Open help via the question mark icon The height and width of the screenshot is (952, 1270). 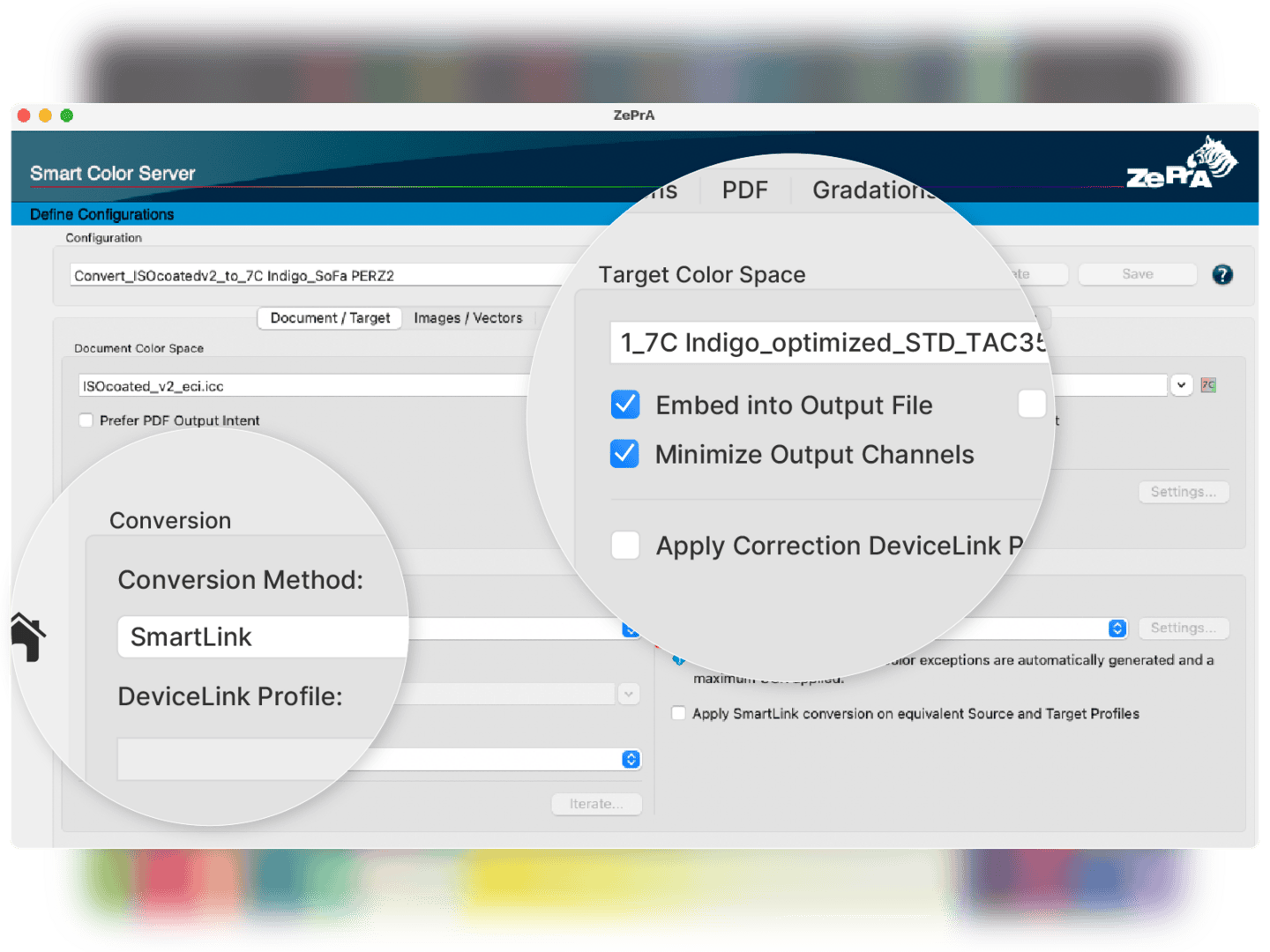[x=1221, y=275]
